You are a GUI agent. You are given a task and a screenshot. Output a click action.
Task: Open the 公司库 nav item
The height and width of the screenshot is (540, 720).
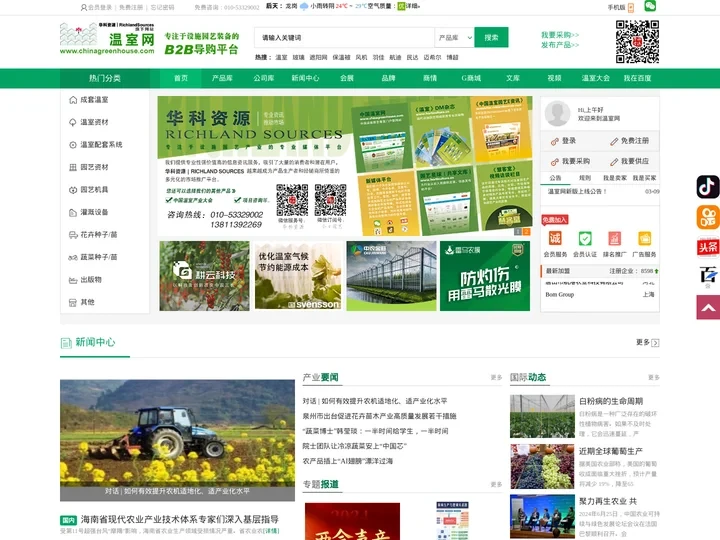[x=264, y=78]
